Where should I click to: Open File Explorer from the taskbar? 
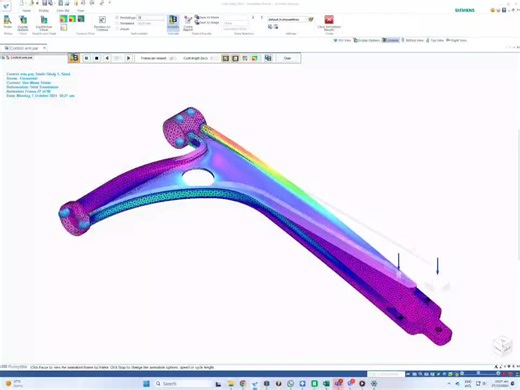click(231, 384)
